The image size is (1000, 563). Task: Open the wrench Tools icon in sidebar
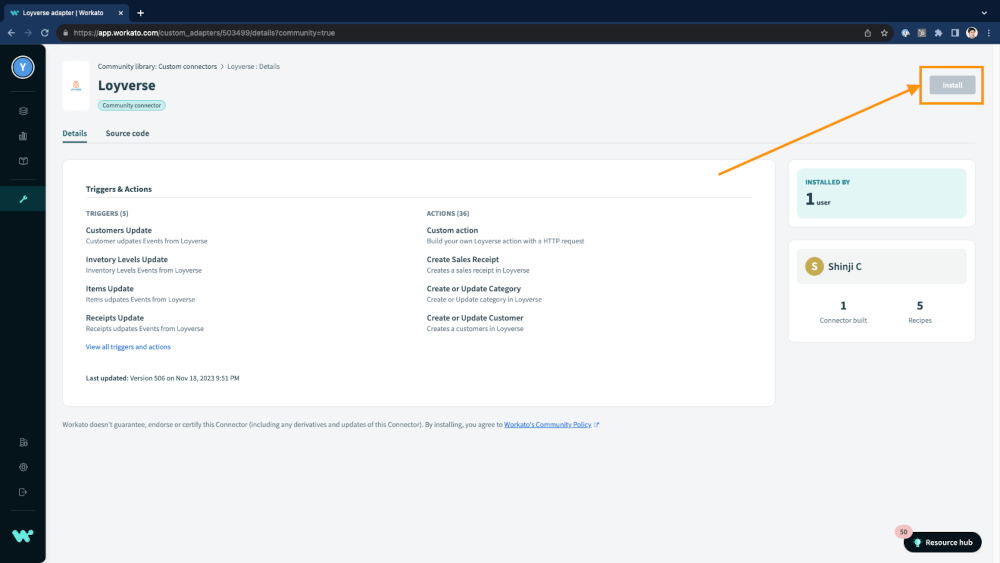coord(23,199)
